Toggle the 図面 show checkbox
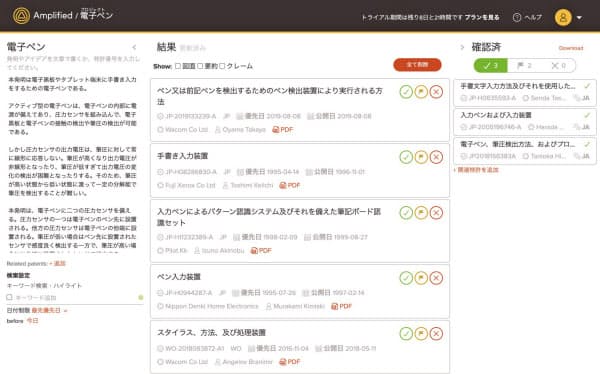Viewport: 600px width, 374px height. (x=178, y=66)
